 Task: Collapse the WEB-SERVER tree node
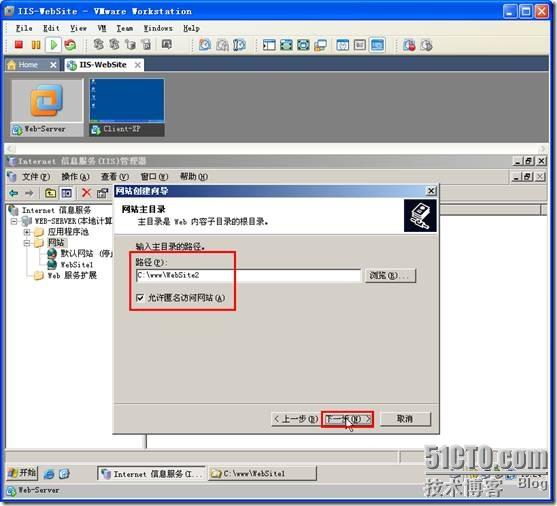(14, 221)
